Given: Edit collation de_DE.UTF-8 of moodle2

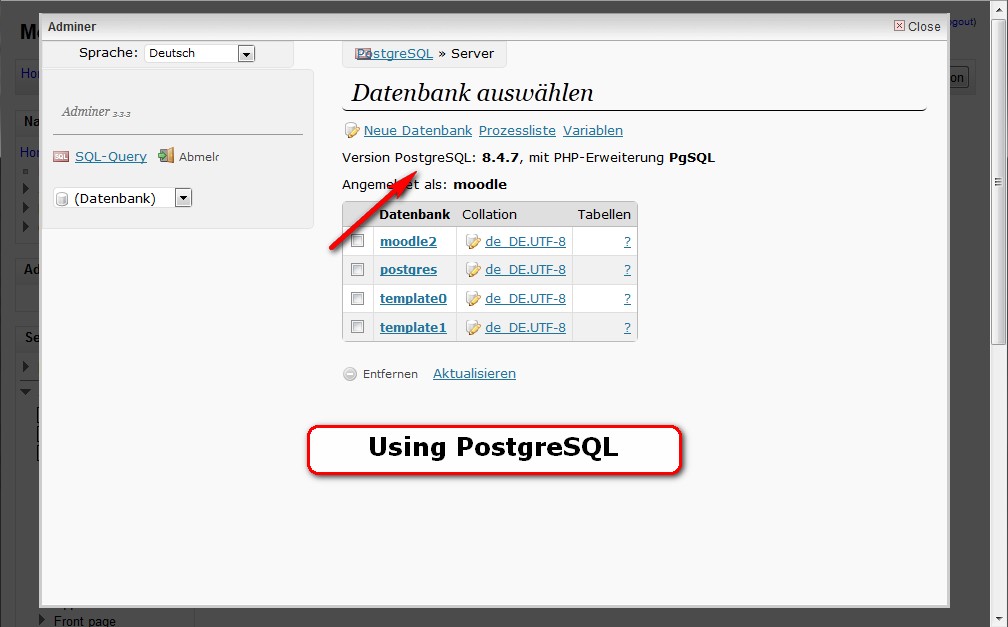Looking at the screenshot, I should coord(525,242).
